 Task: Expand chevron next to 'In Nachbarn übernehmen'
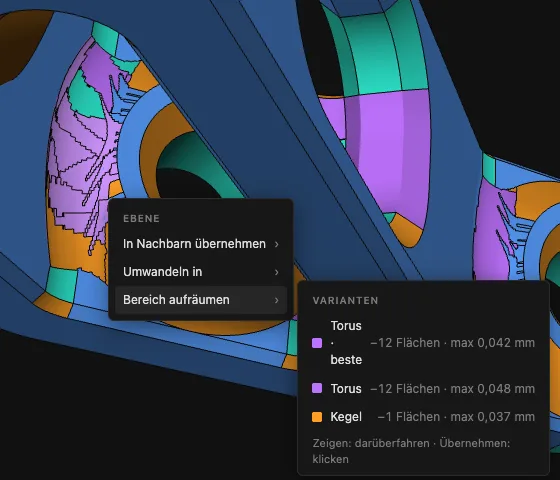click(276, 244)
